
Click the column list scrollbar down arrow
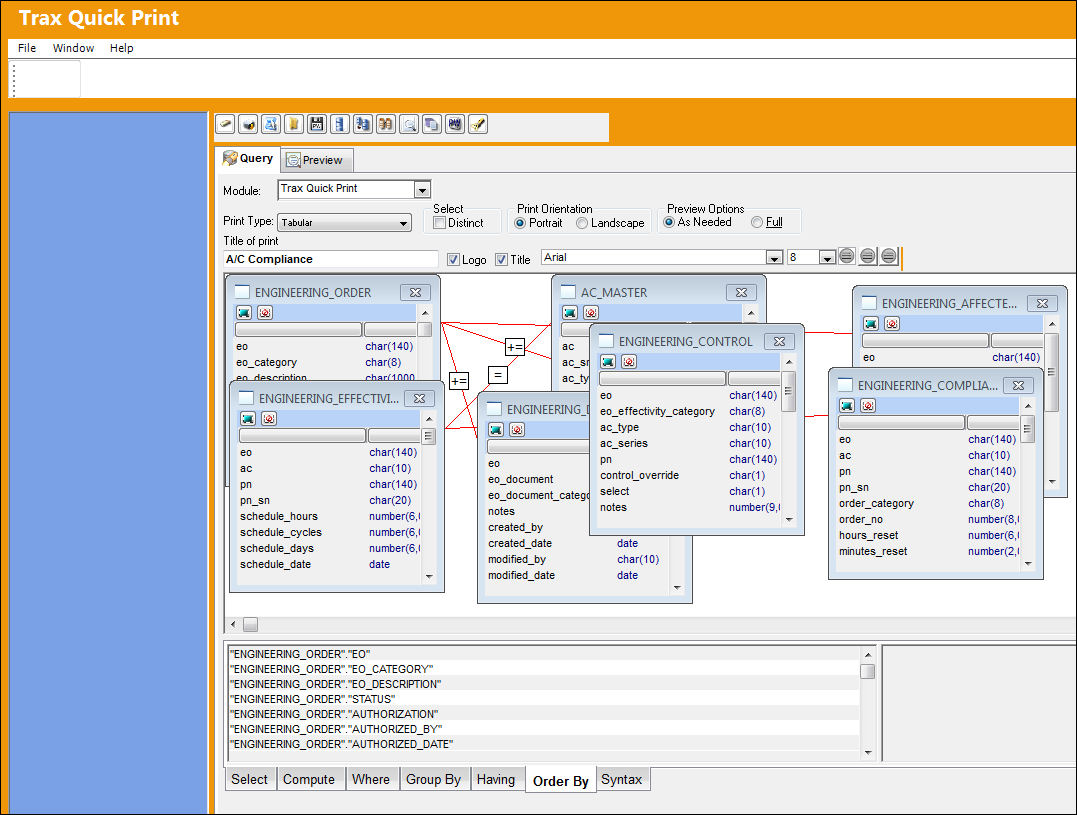pyautogui.click(x=868, y=753)
